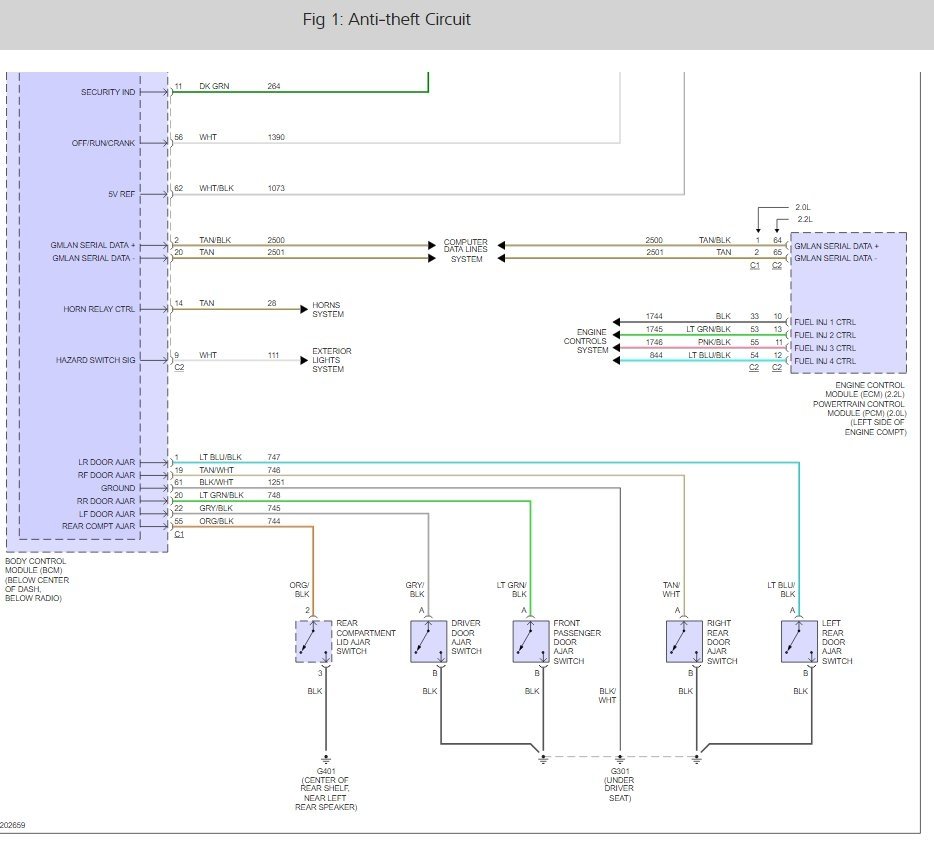The width and height of the screenshot is (934, 846).
Task: Click the 'PNK/BLK' wire label
Action: pos(714,342)
